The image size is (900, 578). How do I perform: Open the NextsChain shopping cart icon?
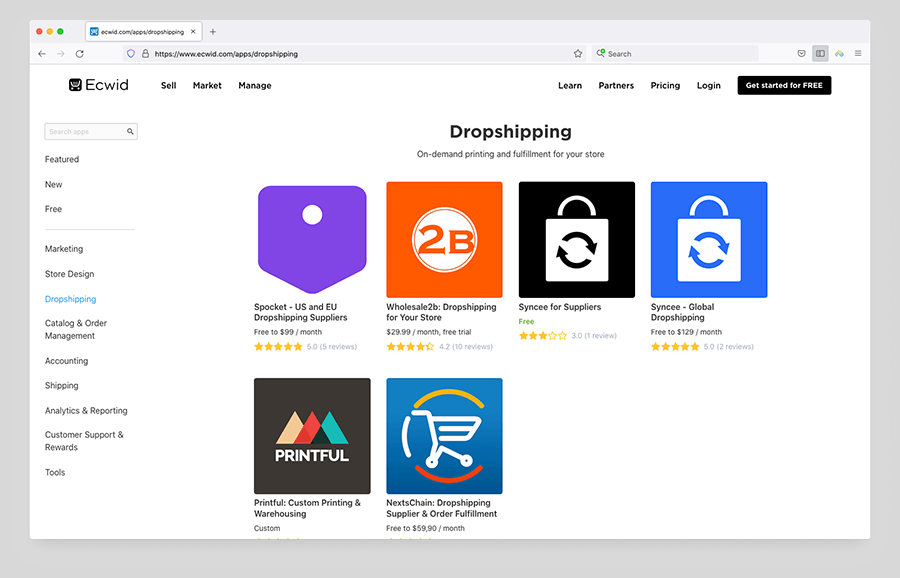tap(444, 436)
